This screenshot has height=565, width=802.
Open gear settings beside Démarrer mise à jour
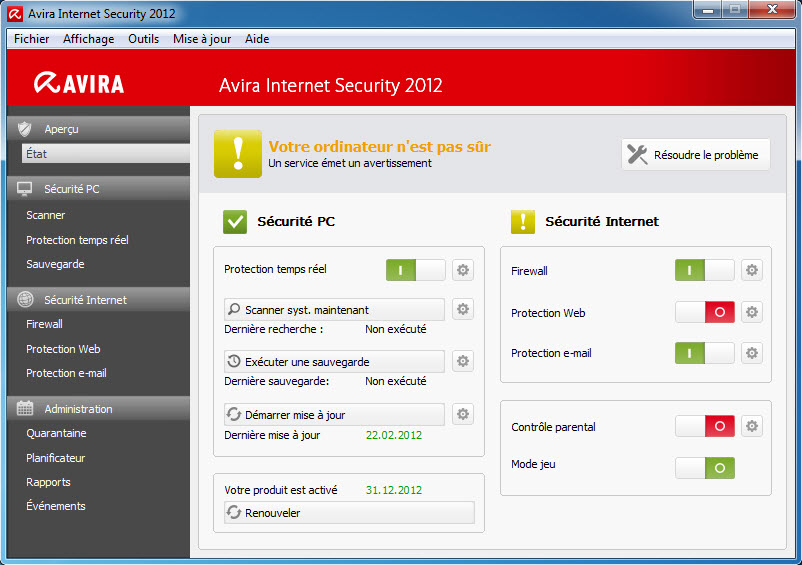(463, 414)
